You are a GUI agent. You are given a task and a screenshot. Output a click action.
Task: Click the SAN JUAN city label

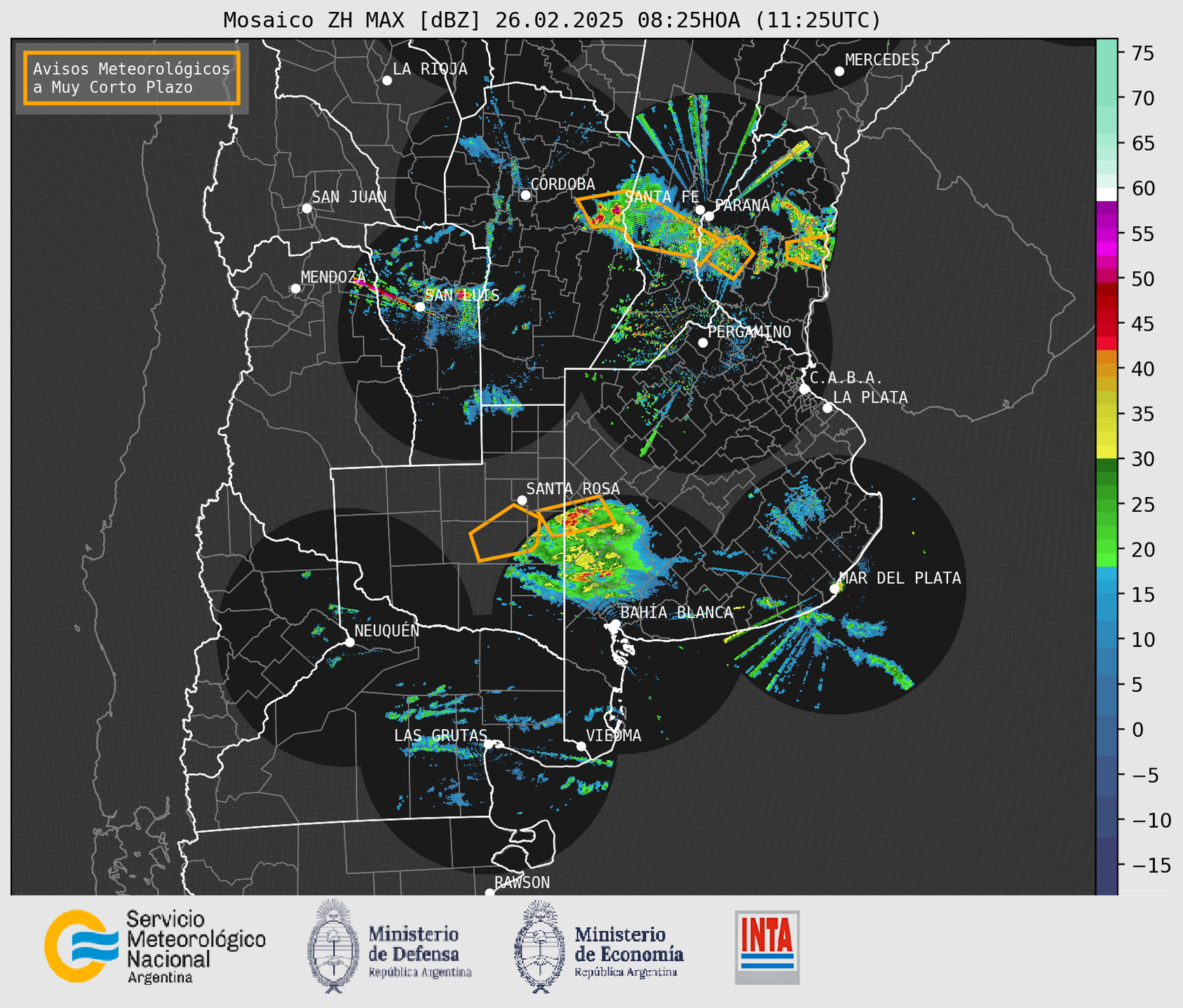(x=349, y=196)
